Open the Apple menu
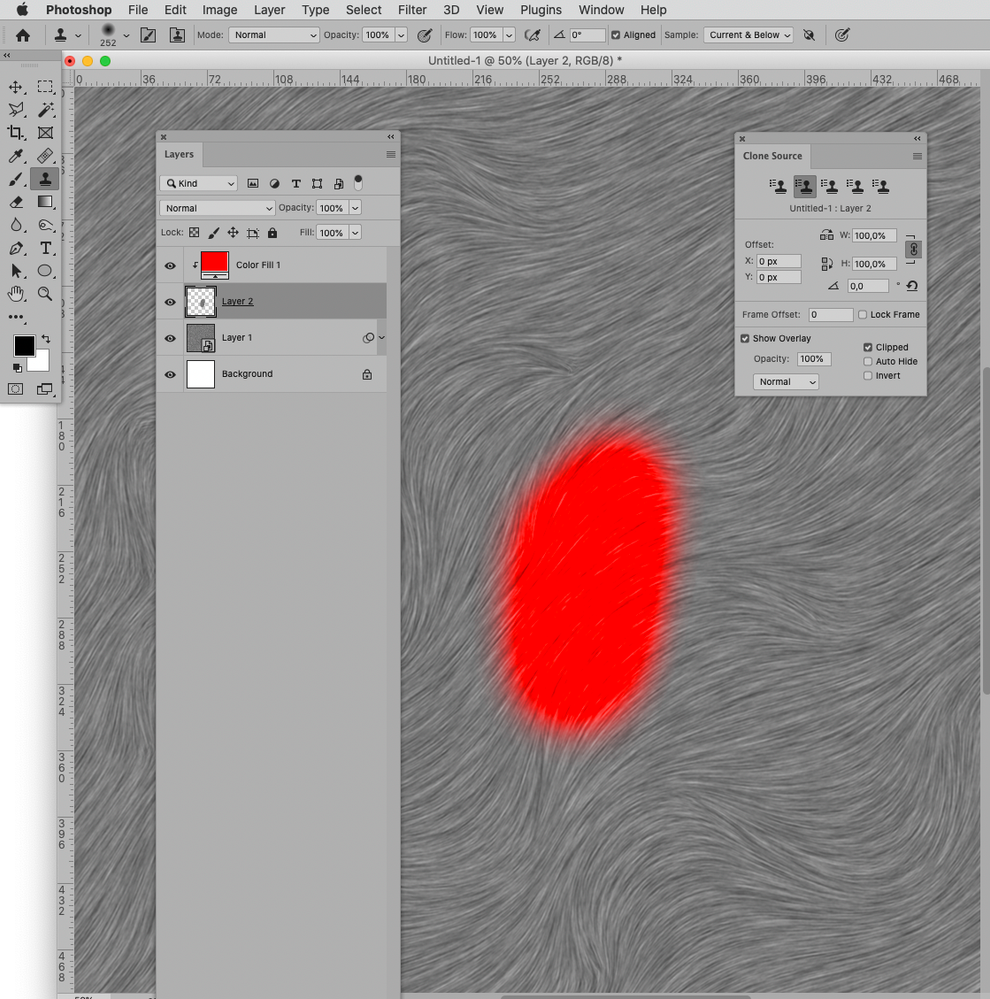Image resolution: width=990 pixels, height=999 pixels. click(22, 10)
